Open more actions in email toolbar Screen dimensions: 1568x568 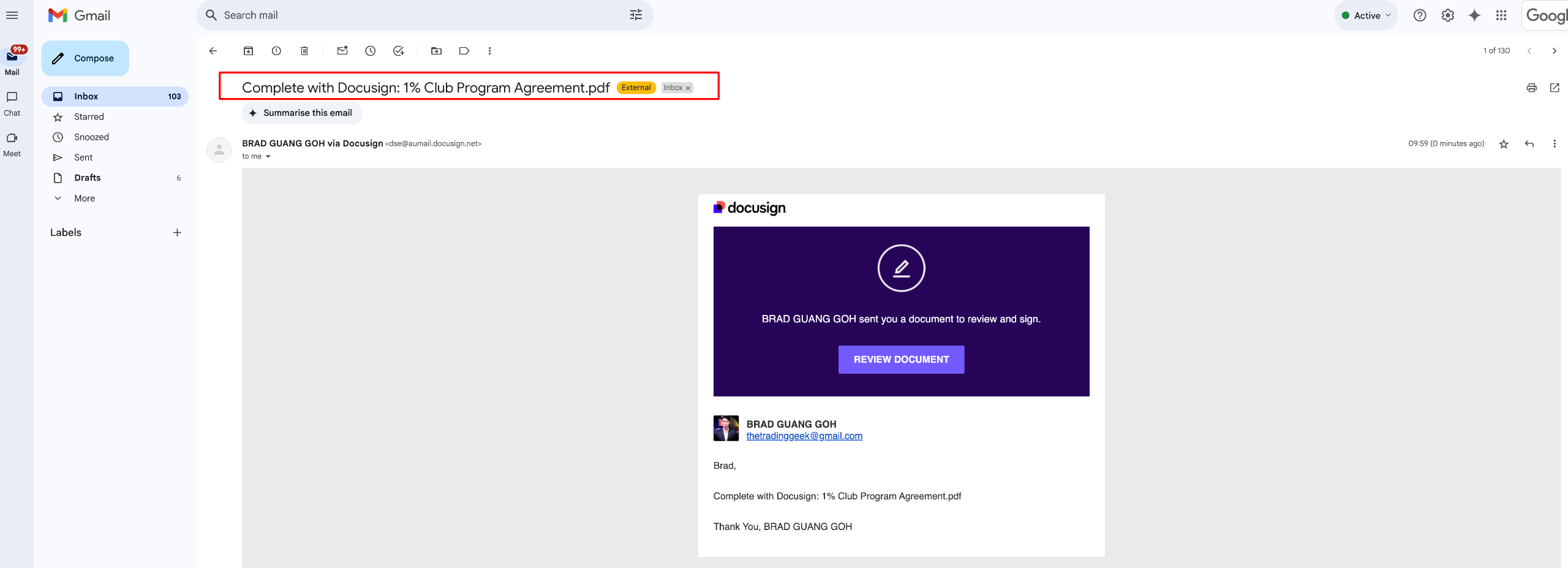489,51
